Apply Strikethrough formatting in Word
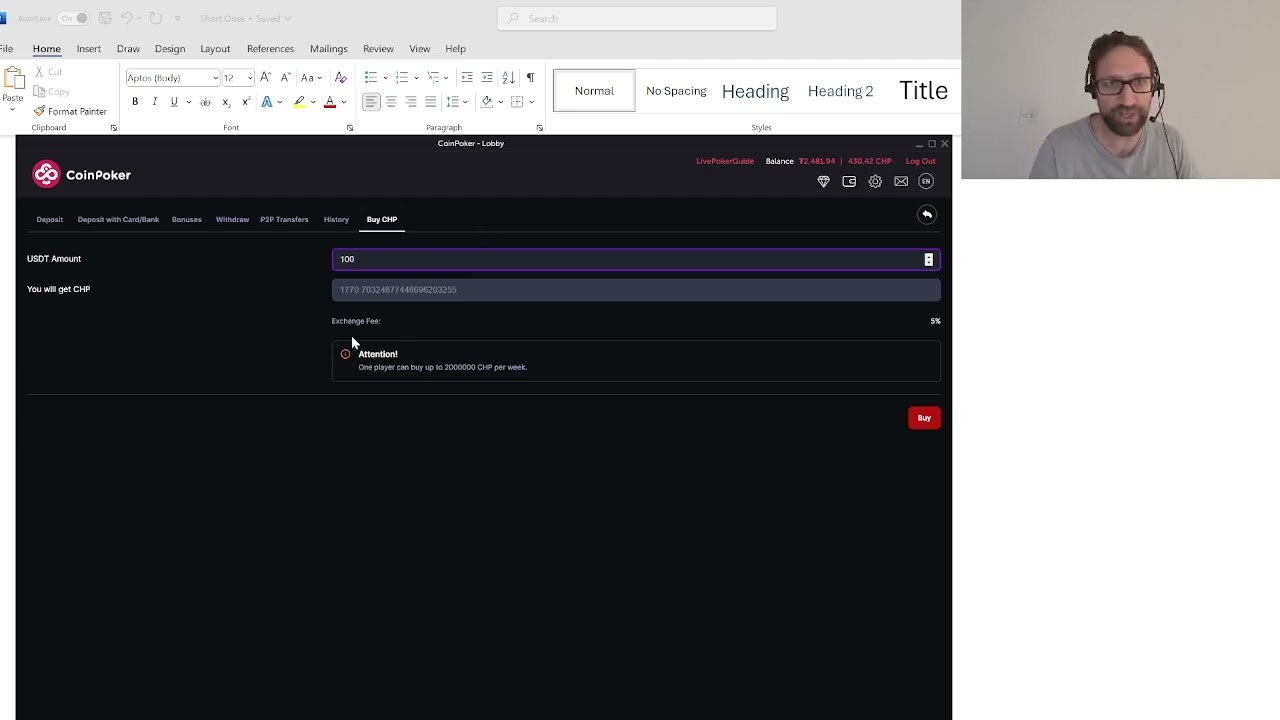 pos(205,102)
